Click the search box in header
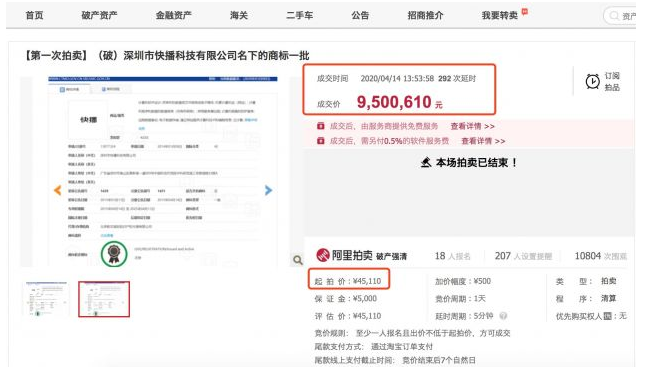This screenshot has width=653, height=376. (x=620, y=16)
